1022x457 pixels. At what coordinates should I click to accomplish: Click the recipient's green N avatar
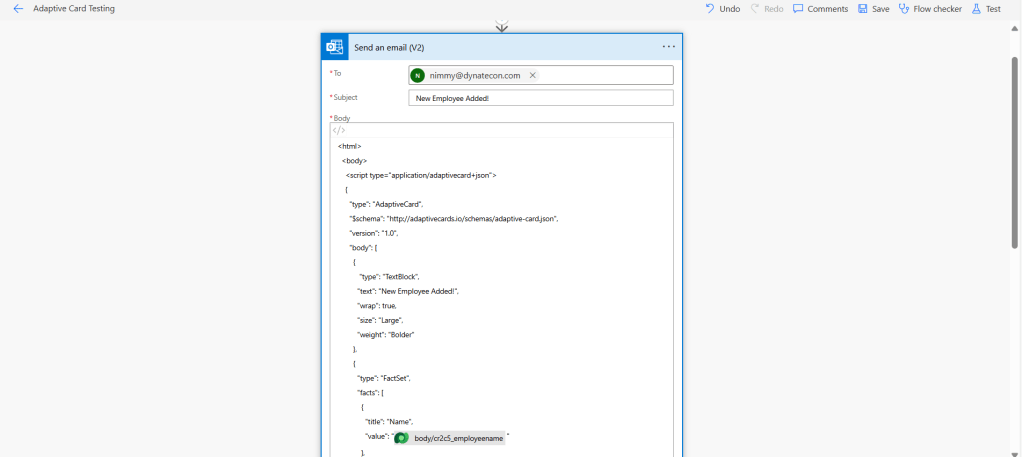[x=418, y=75]
